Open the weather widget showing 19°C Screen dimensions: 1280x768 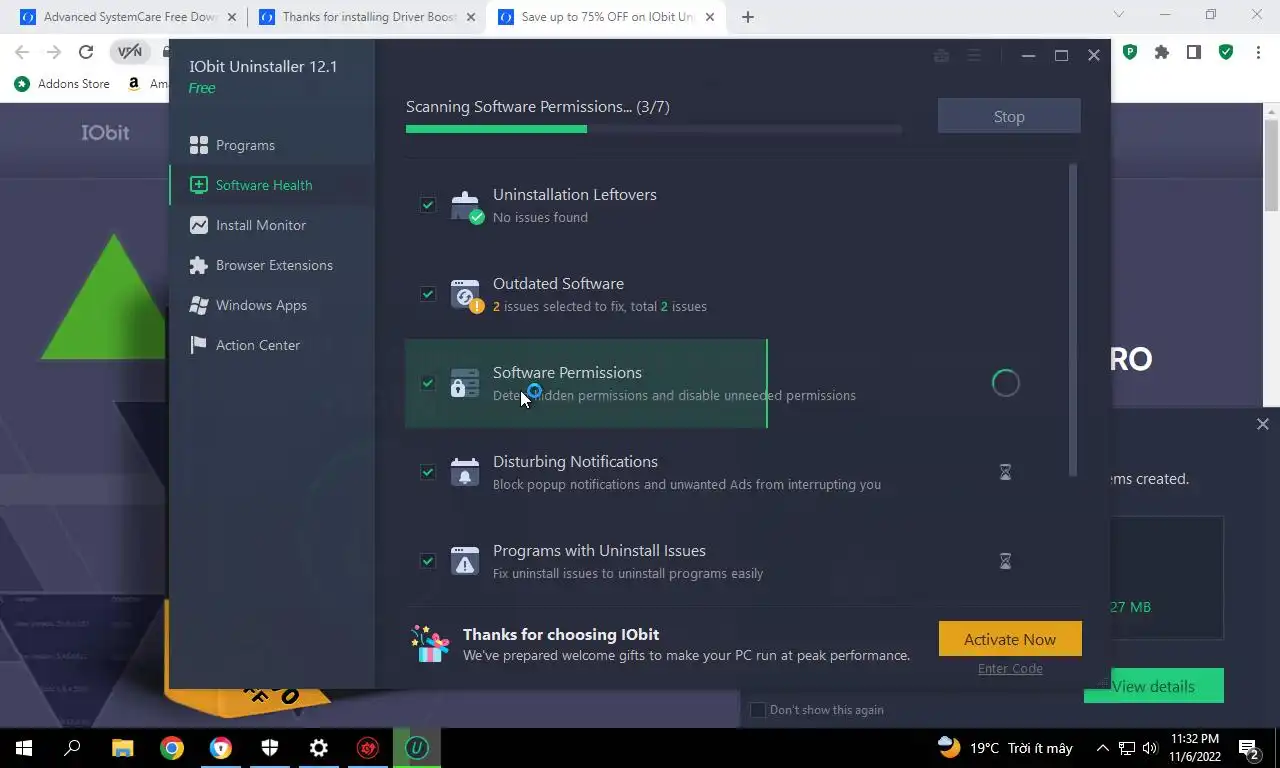pos(1005,748)
